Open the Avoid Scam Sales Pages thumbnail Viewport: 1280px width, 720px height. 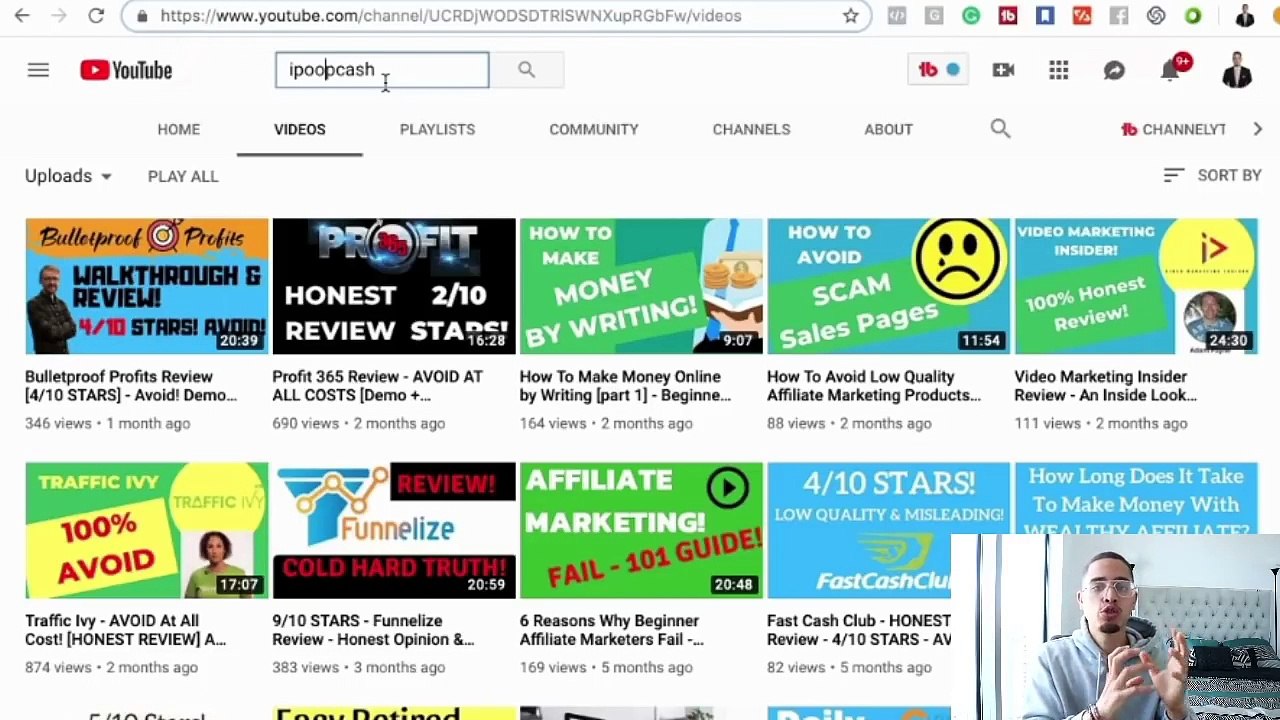[889, 286]
